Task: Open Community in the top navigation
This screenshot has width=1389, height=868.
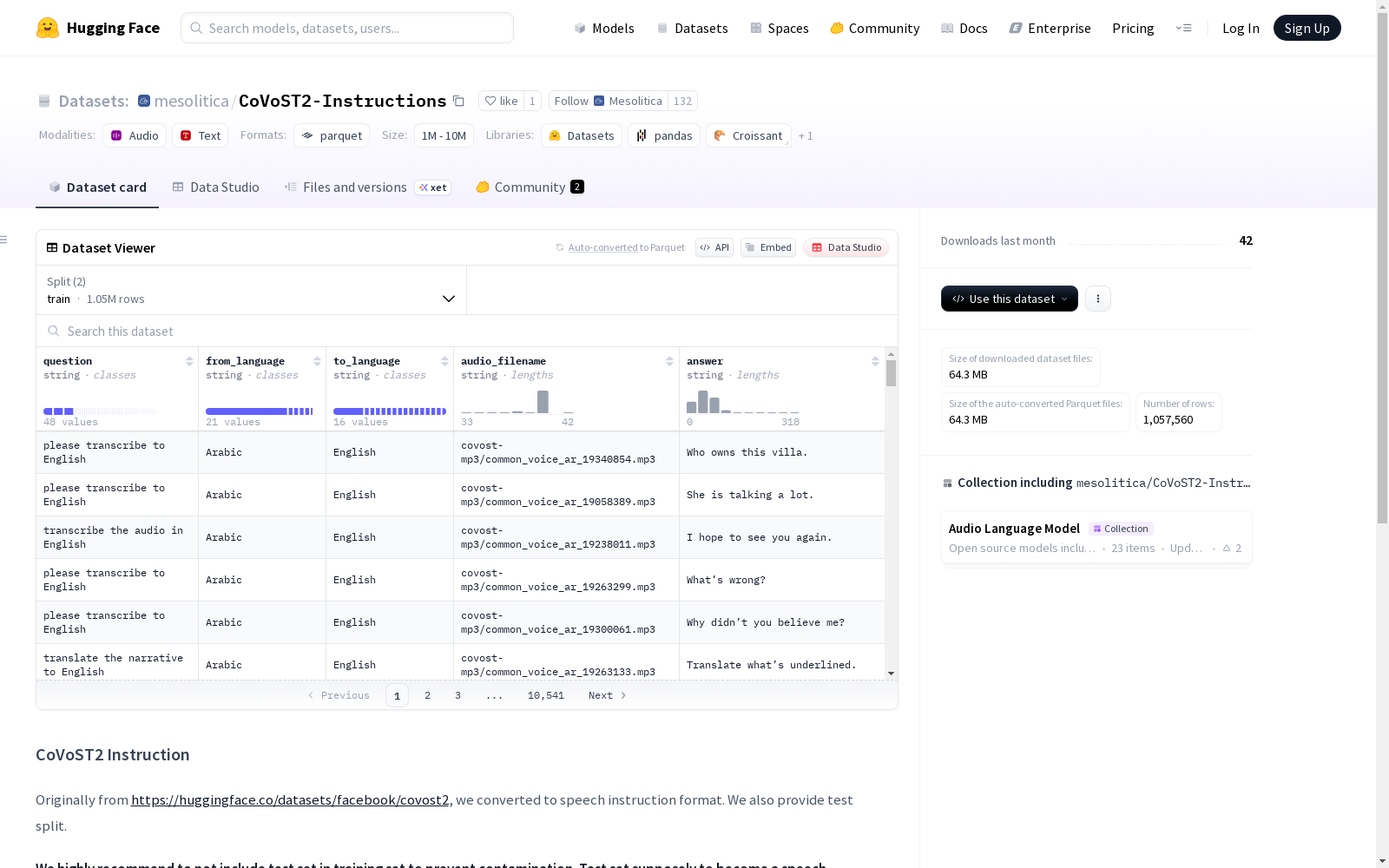Action: coord(875,28)
